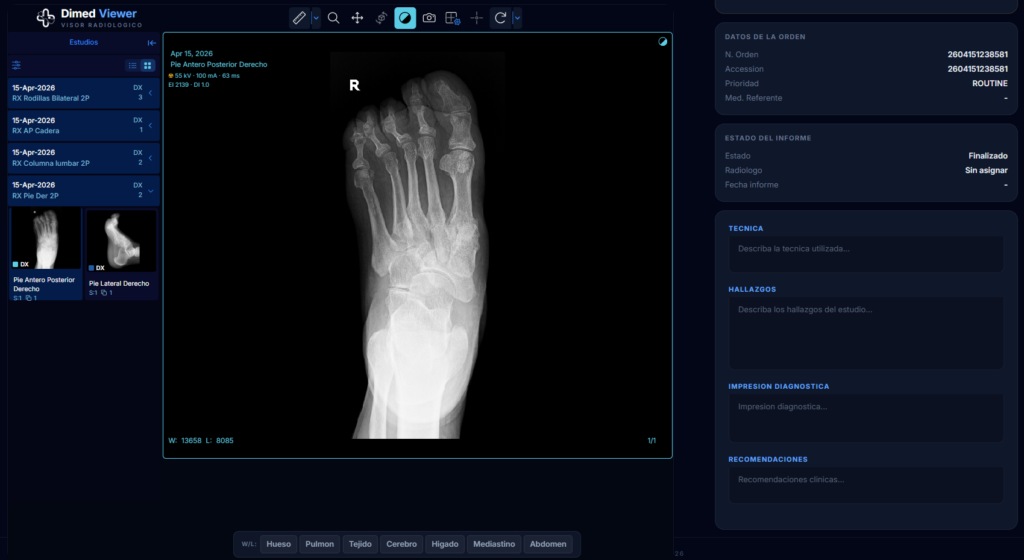This screenshot has height=560, width=1024.
Task: Open the measurement tools dropdown arrow
Action: (x=316, y=18)
